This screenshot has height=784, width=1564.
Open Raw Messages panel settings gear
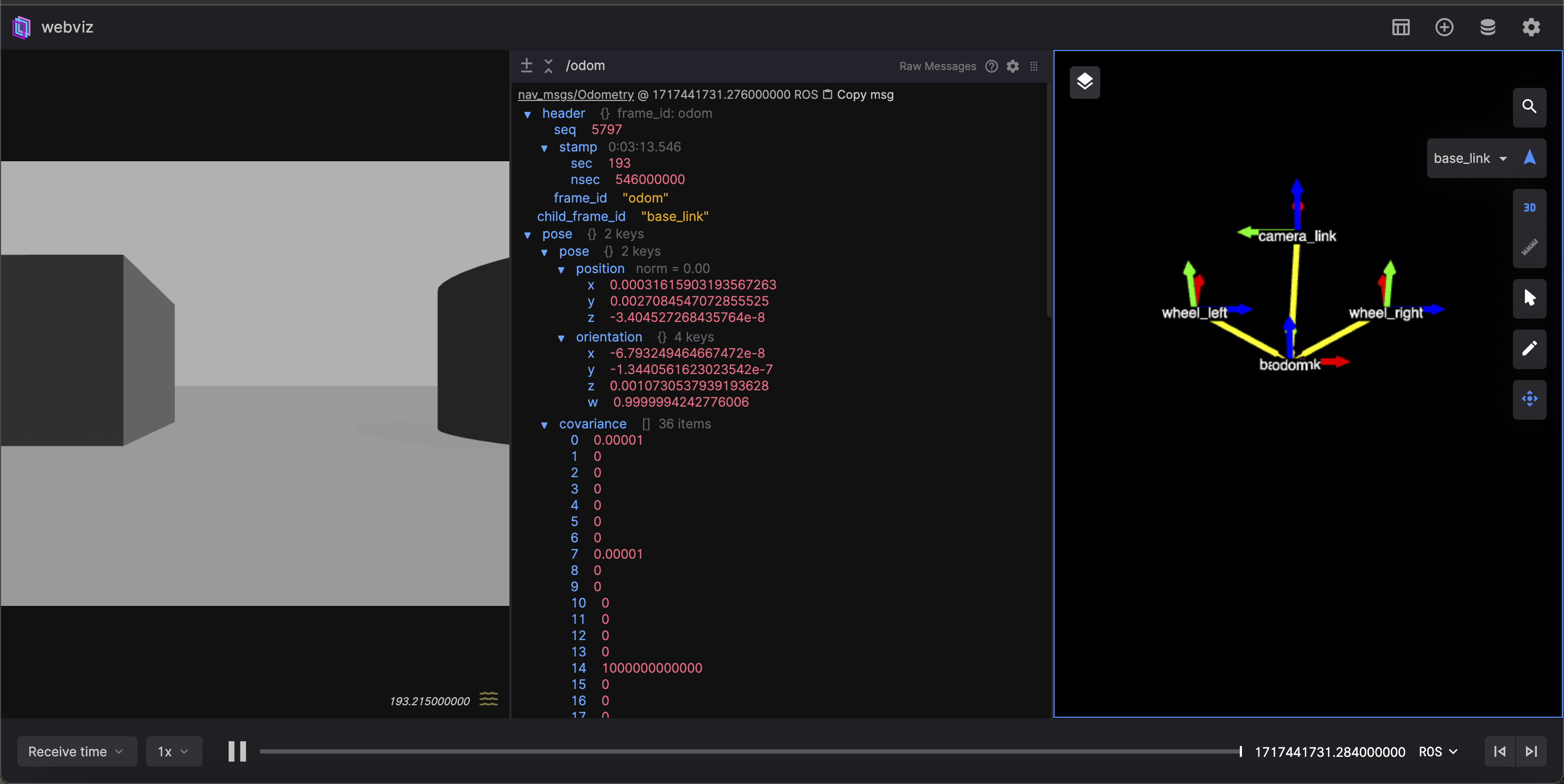1013,66
